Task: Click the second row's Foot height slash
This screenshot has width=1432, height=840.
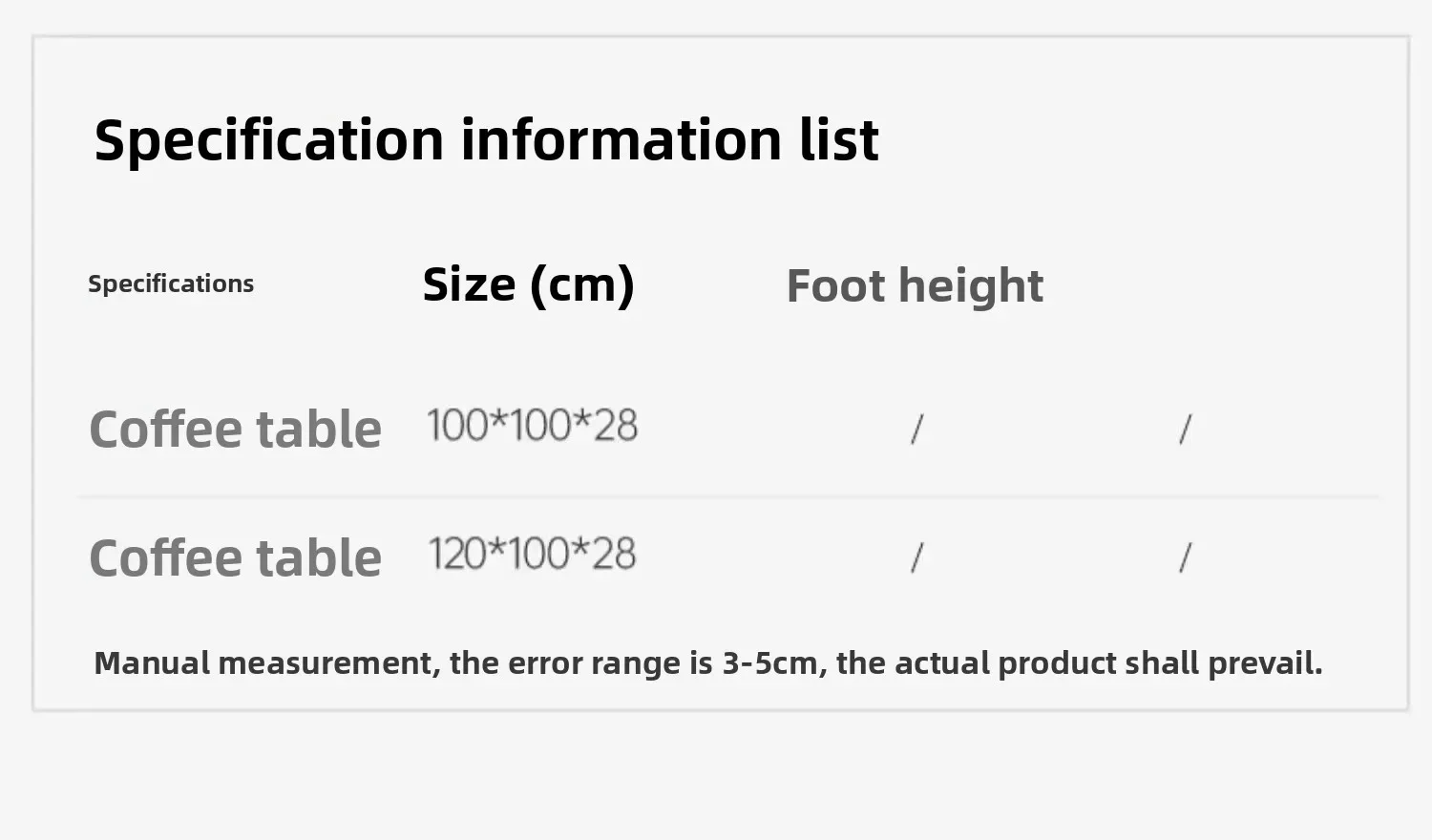Action: [916, 557]
